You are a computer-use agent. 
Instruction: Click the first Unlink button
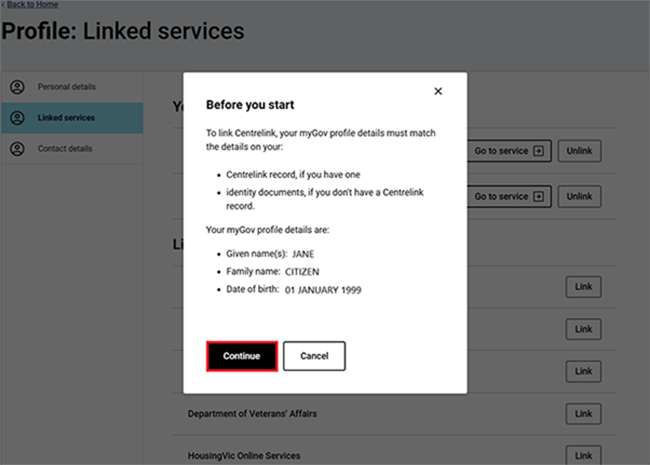coord(580,151)
